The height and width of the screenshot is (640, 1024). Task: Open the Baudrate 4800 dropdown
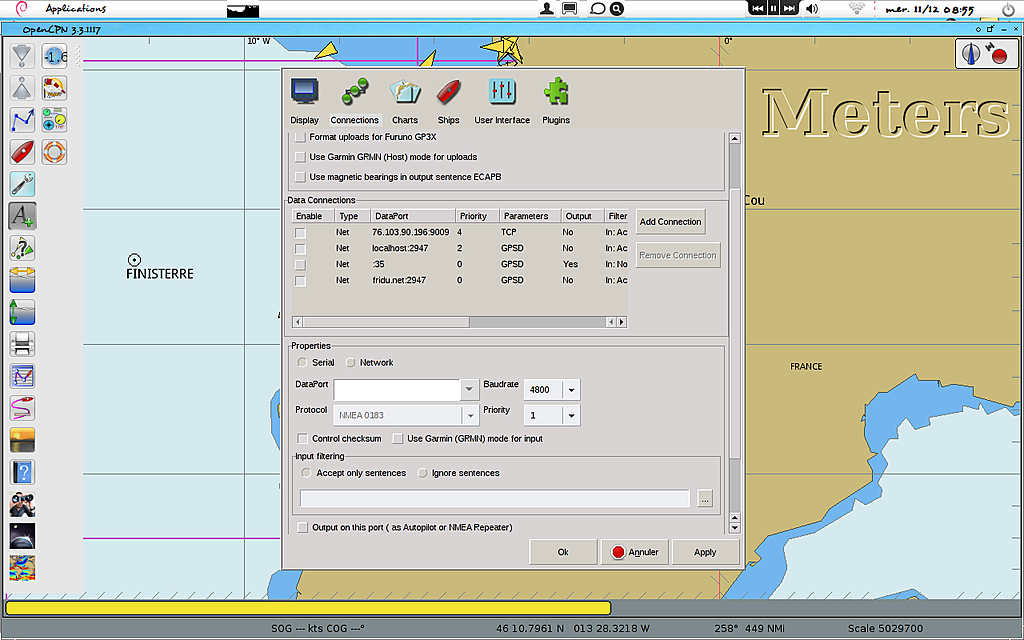click(x=571, y=390)
